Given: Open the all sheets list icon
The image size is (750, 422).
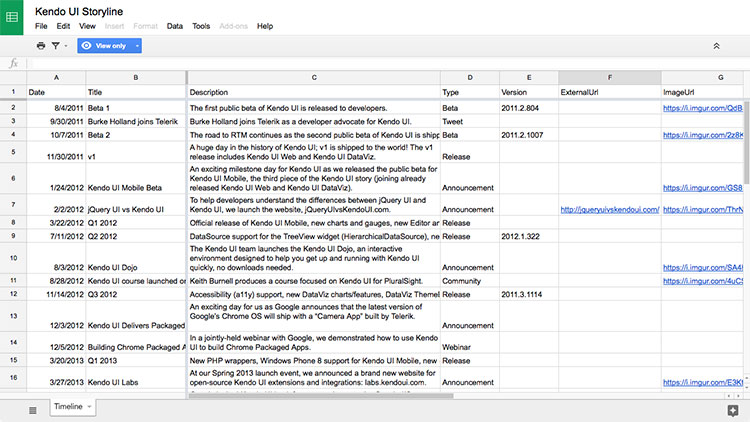Looking at the screenshot, I should click(33, 410).
